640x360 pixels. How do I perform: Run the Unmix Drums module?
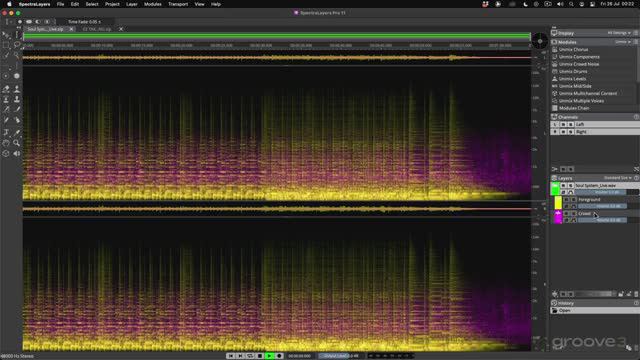(573, 71)
